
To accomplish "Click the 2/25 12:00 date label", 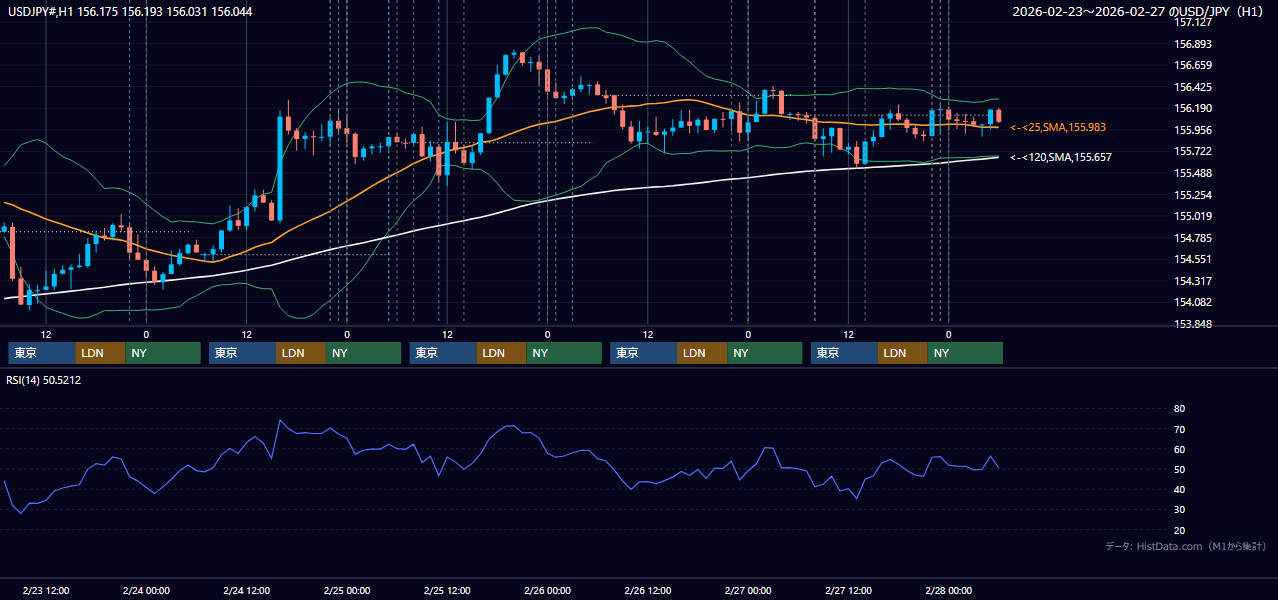I will (x=447, y=591).
